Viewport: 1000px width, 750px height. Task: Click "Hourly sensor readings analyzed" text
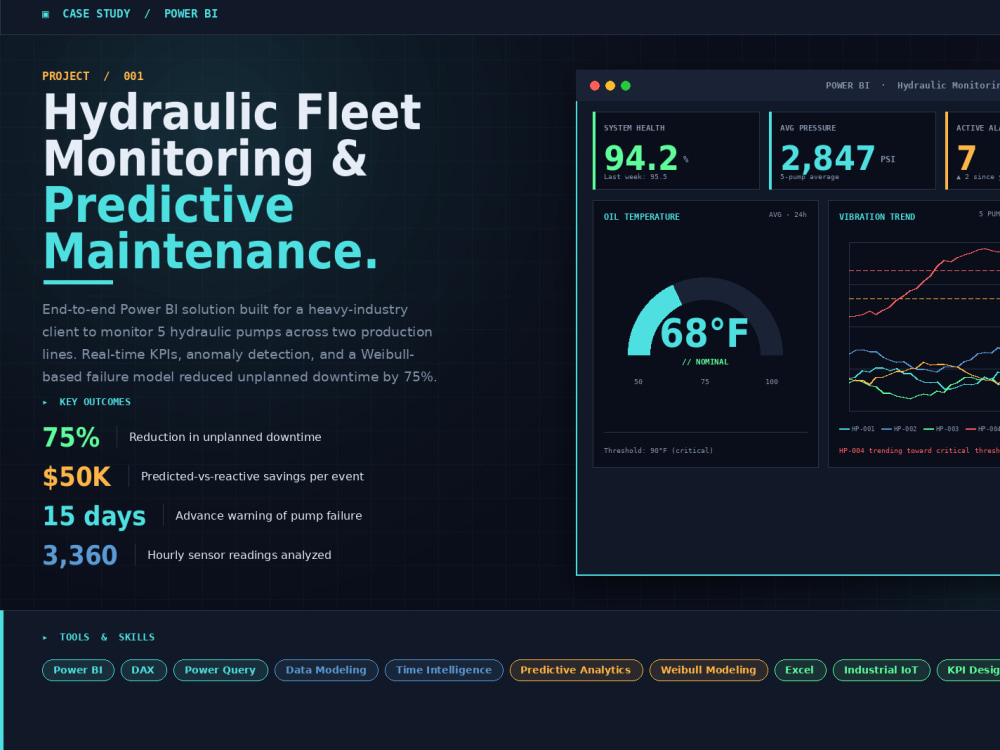tap(239, 555)
